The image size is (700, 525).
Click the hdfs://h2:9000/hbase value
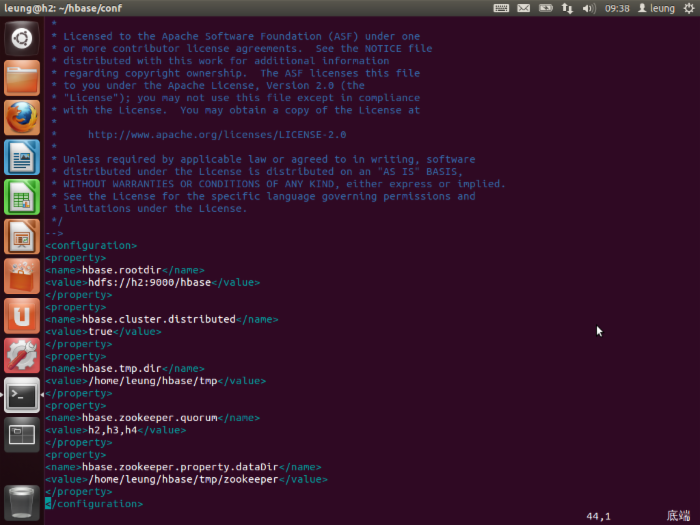point(150,282)
